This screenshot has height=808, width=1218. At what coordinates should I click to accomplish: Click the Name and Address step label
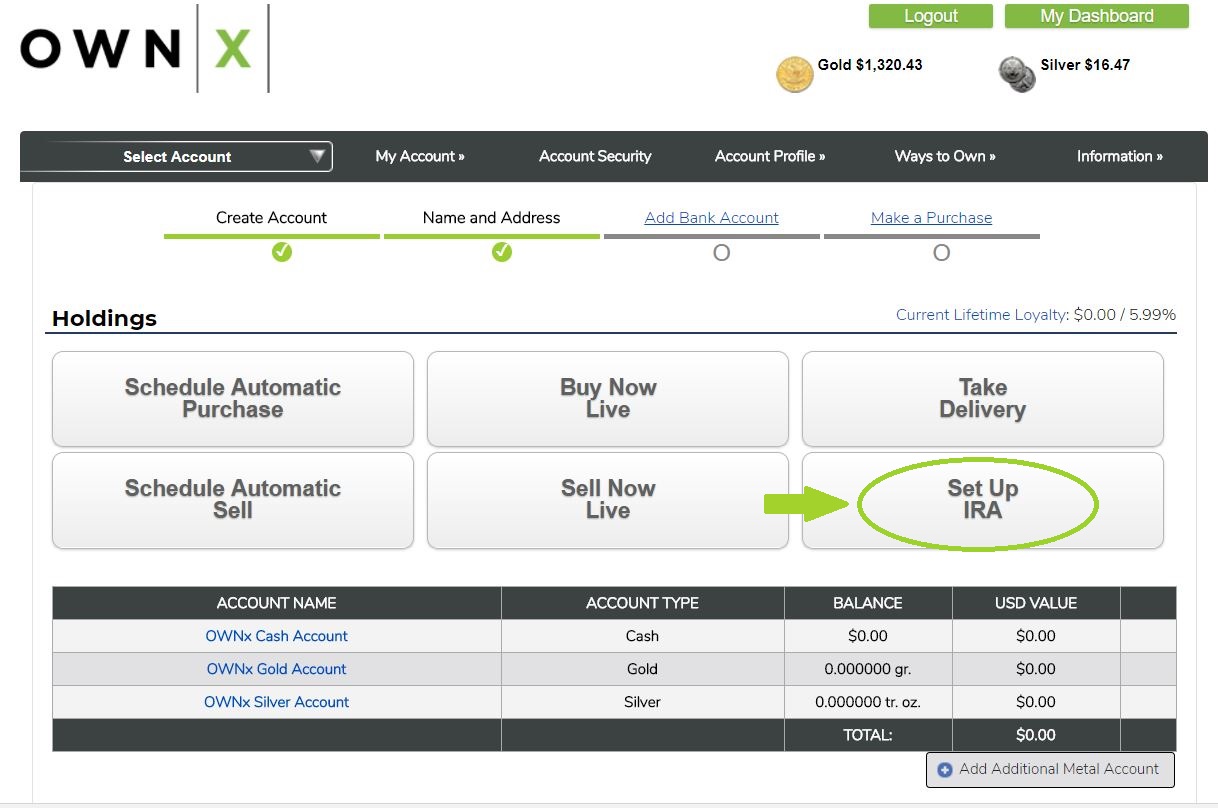492,218
